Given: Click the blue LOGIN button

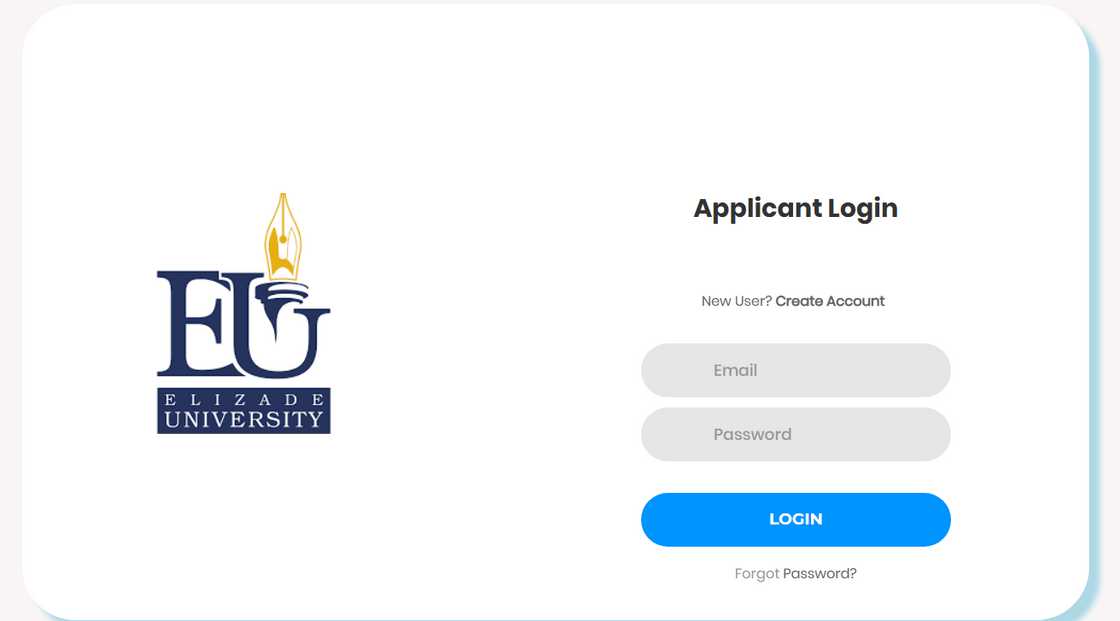Looking at the screenshot, I should point(796,520).
